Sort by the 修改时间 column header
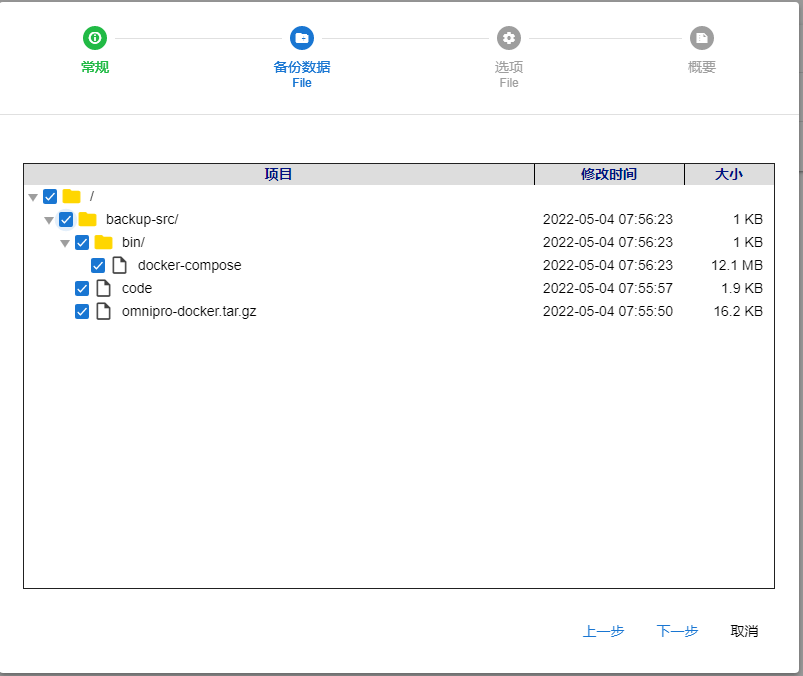The width and height of the screenshot is (803, 676). tap(609, 174)
